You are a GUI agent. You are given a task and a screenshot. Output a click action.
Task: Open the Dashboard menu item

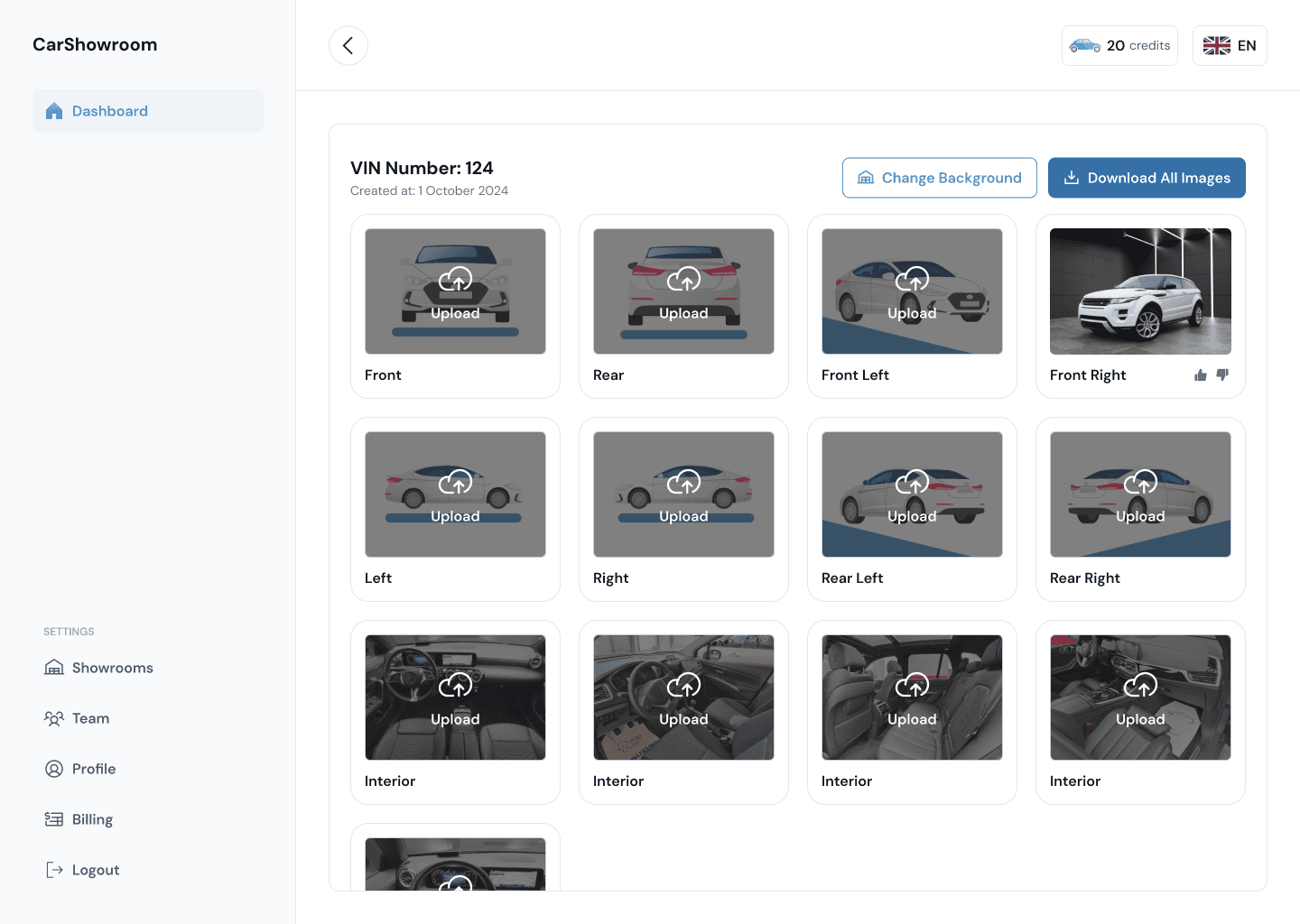point(148,111)
